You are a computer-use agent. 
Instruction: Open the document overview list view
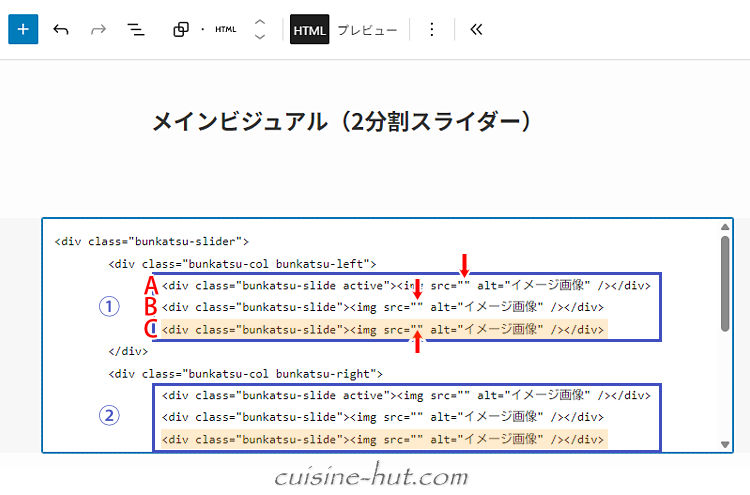[136, 30]
